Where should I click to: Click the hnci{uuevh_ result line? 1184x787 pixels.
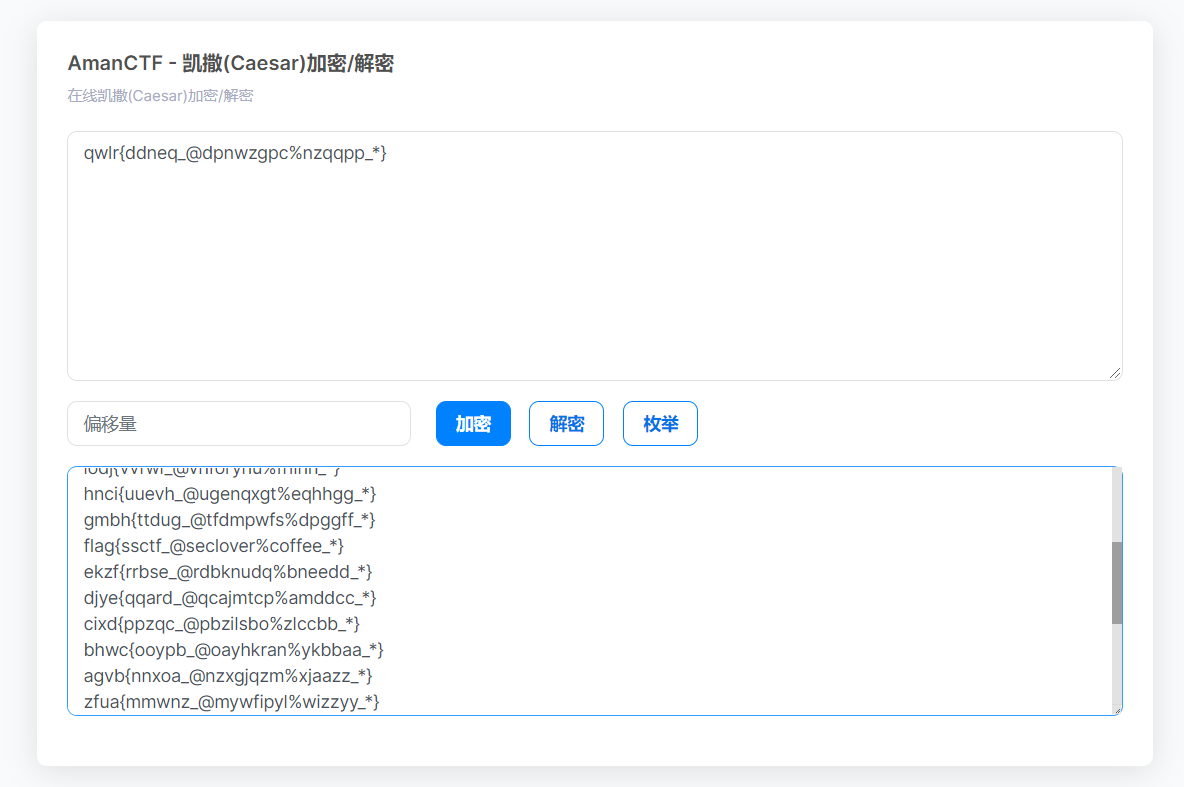pos(230,493)
